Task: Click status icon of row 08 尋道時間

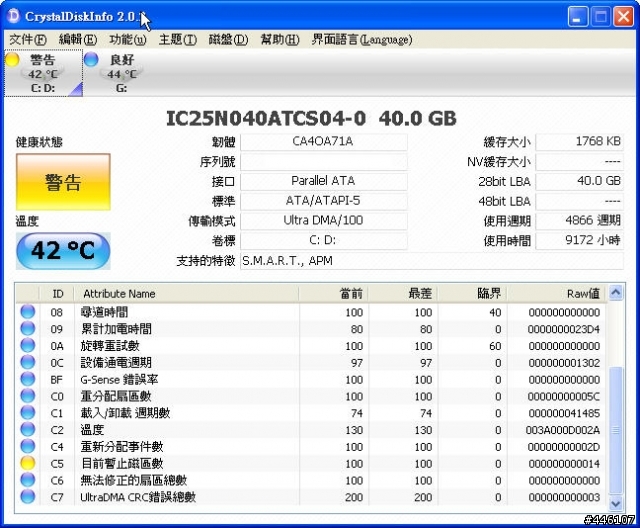Action: coord(28,311)
